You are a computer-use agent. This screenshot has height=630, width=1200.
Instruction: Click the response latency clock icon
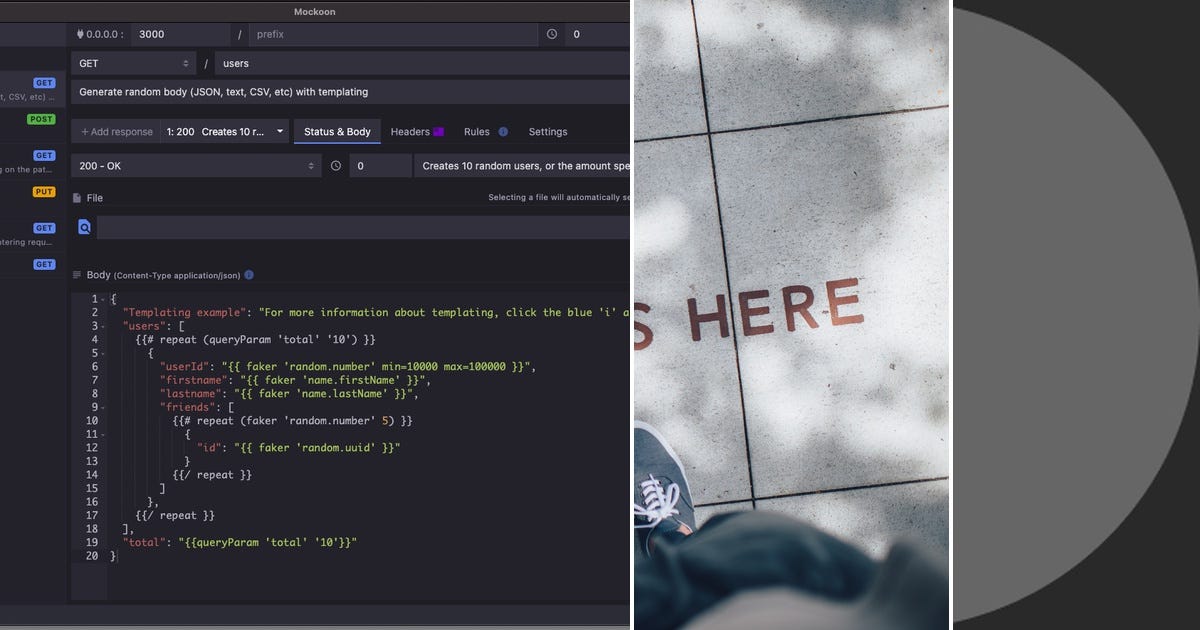(336, 166)
